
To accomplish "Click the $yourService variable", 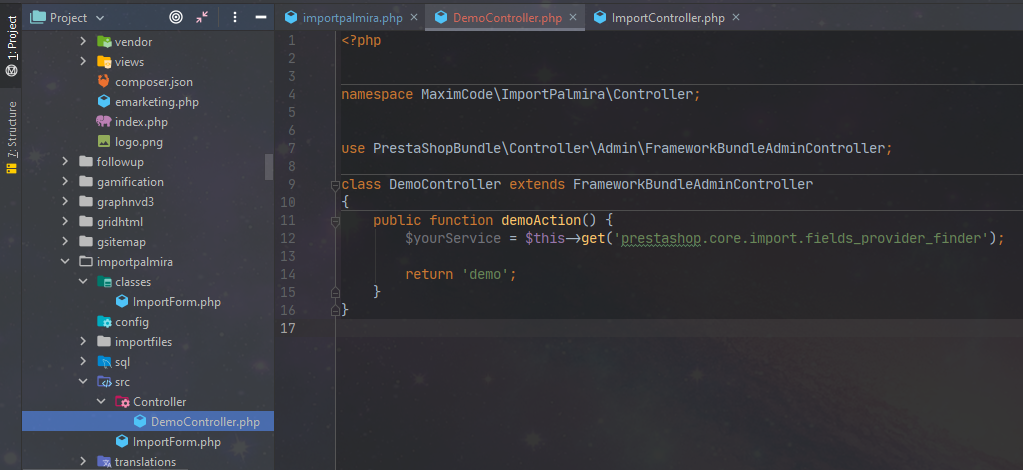I will (453, 238).
